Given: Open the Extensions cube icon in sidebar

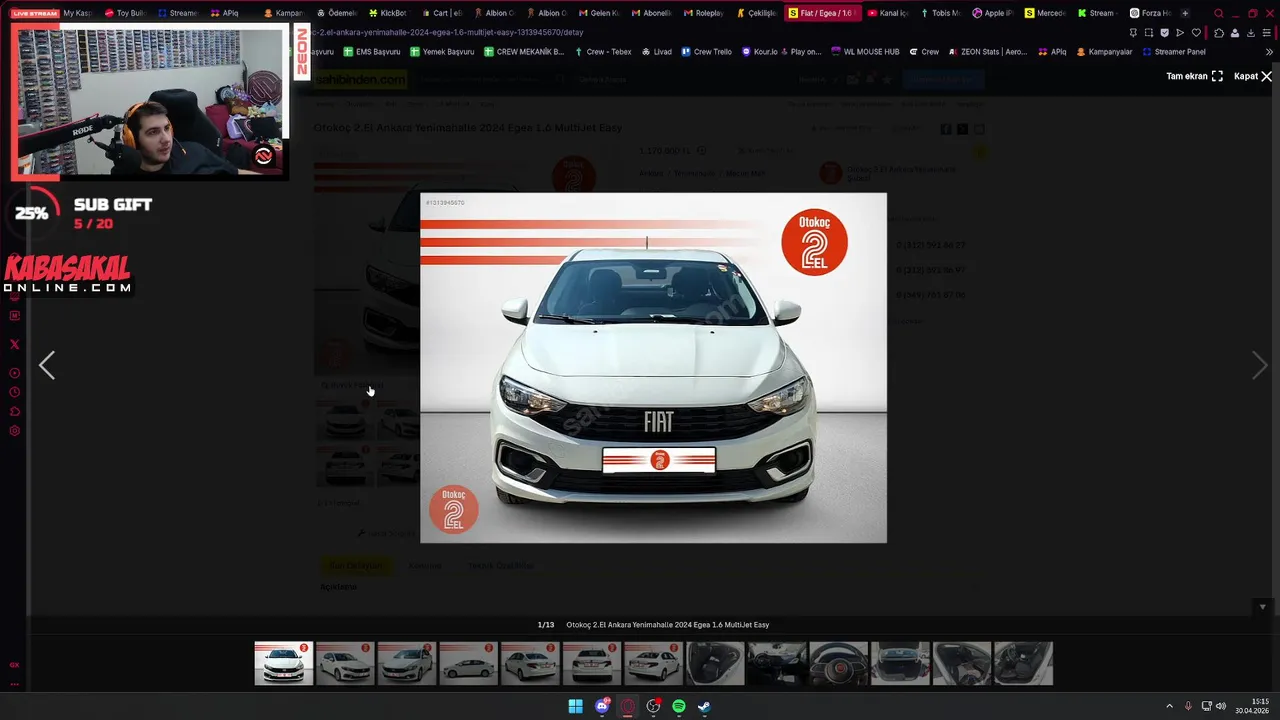Looking at the screenshot, I should [x=14, y=411].
